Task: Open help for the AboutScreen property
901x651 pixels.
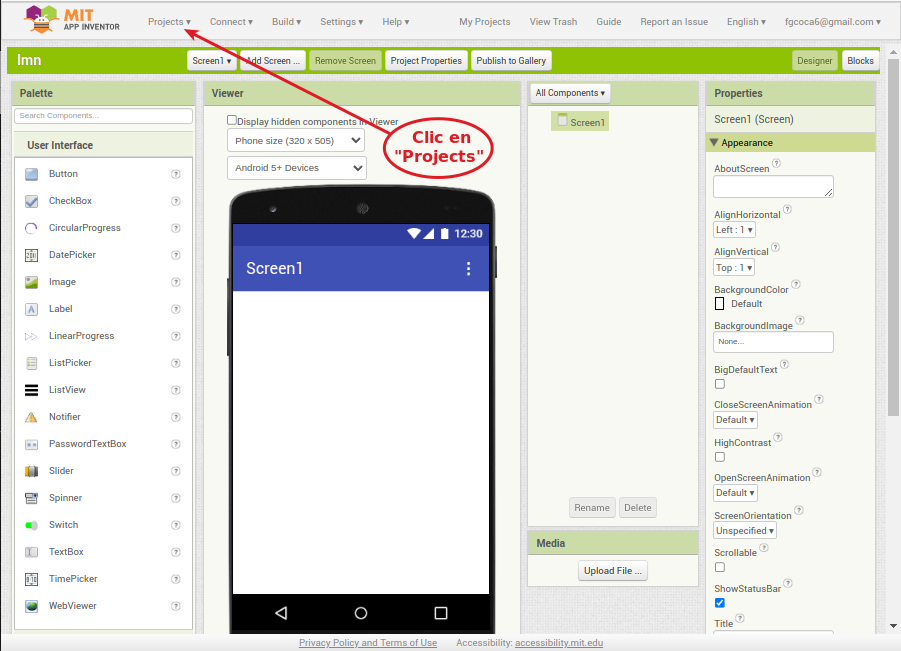Action: coord(776,163)
